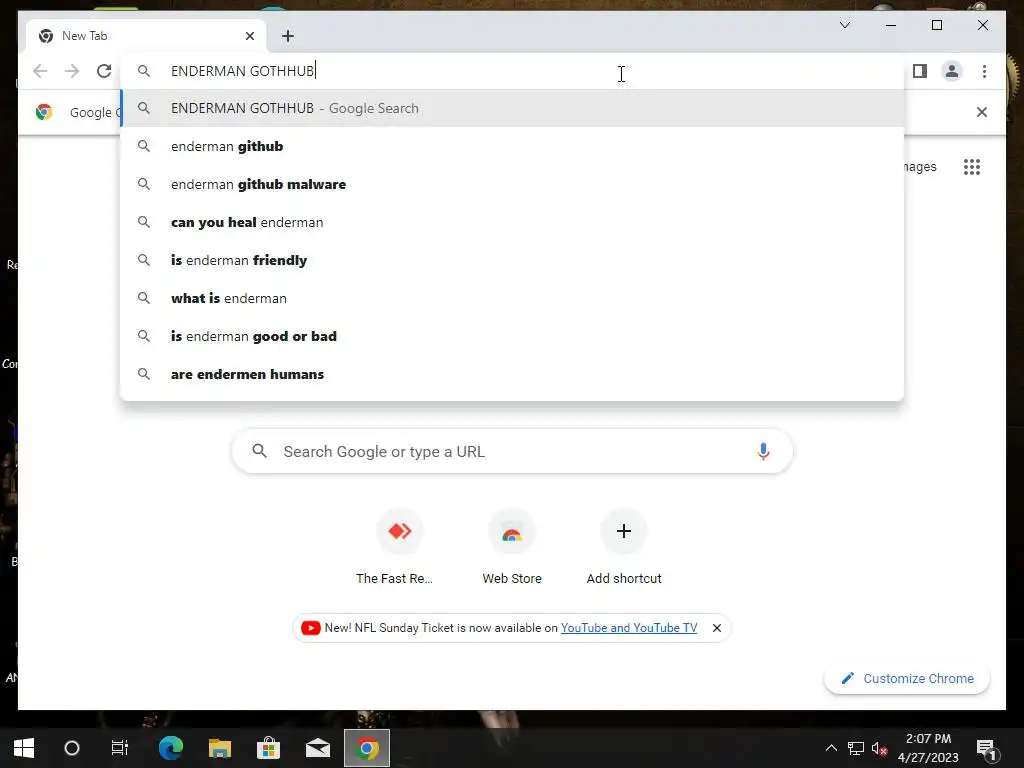Dismiss the Google Chrome infobar with X
Viewport: 1024px width, 768px height.
[x=982, y=112]
